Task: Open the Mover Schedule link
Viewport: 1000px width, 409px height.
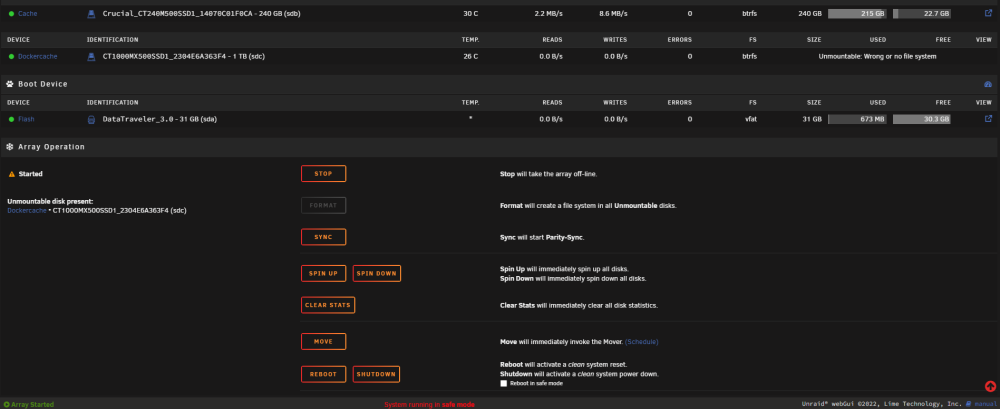Action: click(641, 342)
